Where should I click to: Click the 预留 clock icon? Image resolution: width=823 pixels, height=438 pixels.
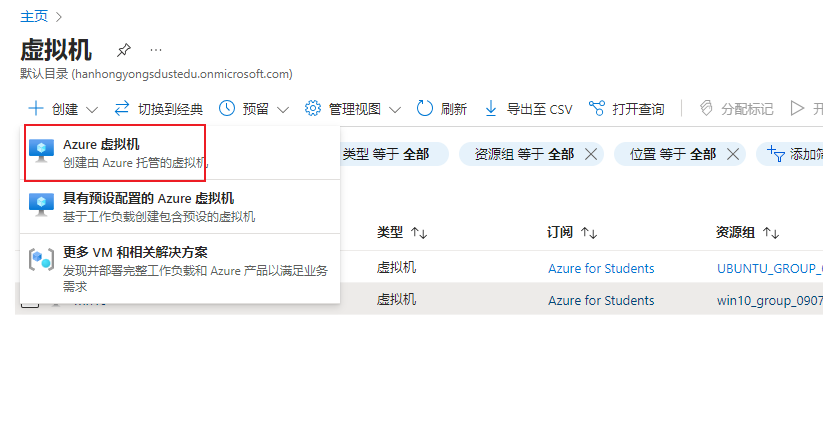pos(227,109)
